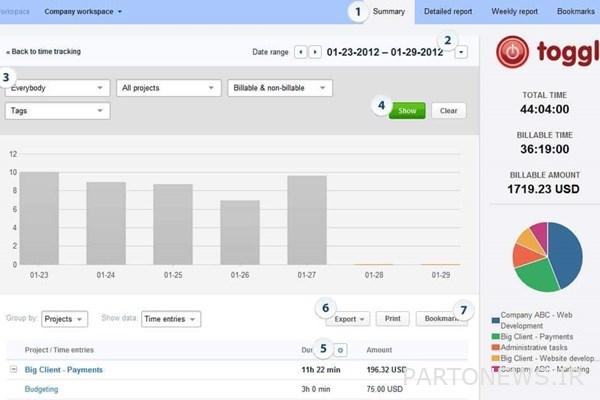Open the Everybody user filter dropdown
Image resolution: width=600 pixels, height=400 pixels.
(x=56, y=87)
